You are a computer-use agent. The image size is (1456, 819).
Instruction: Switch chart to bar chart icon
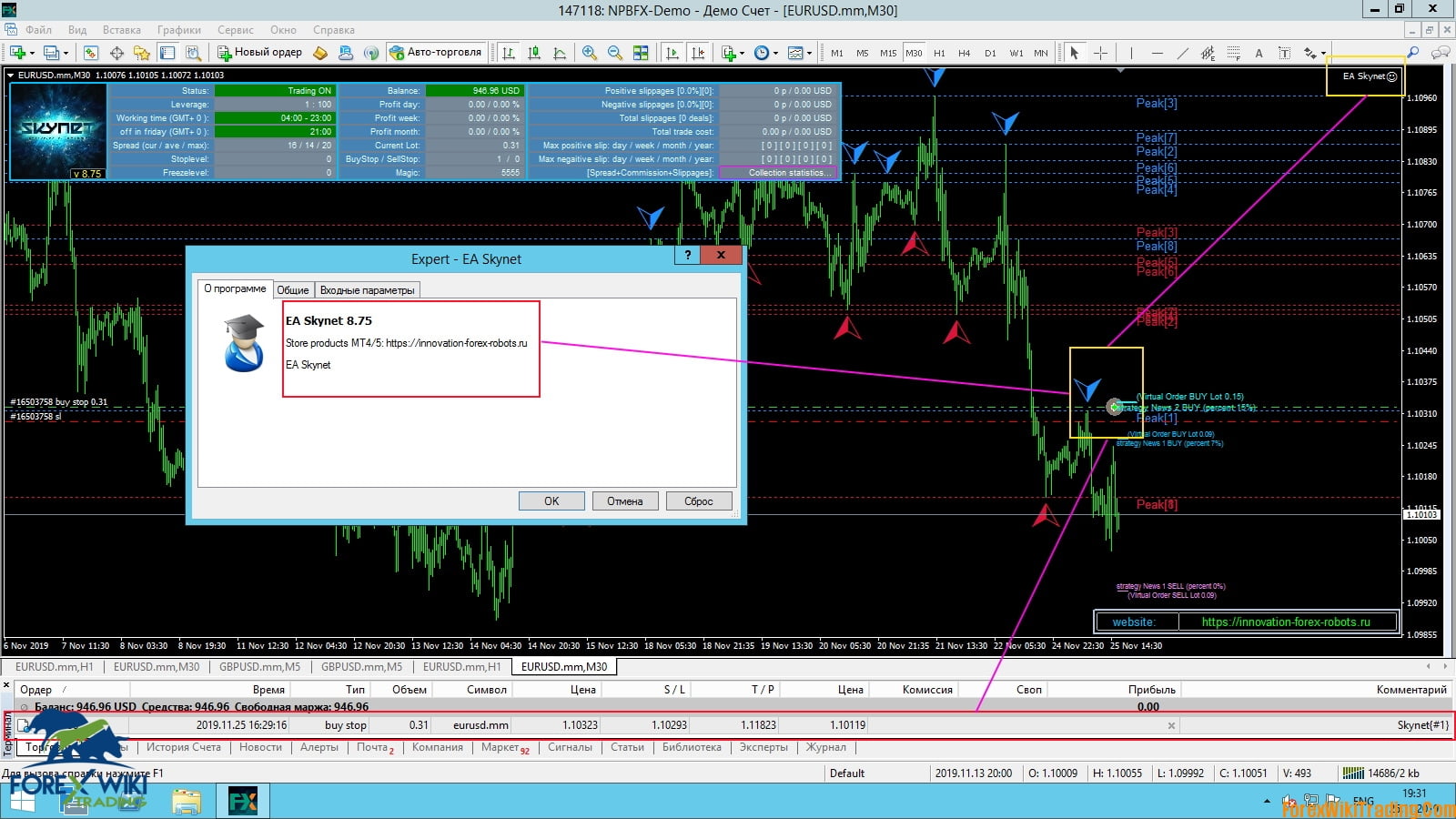point(509,53)
